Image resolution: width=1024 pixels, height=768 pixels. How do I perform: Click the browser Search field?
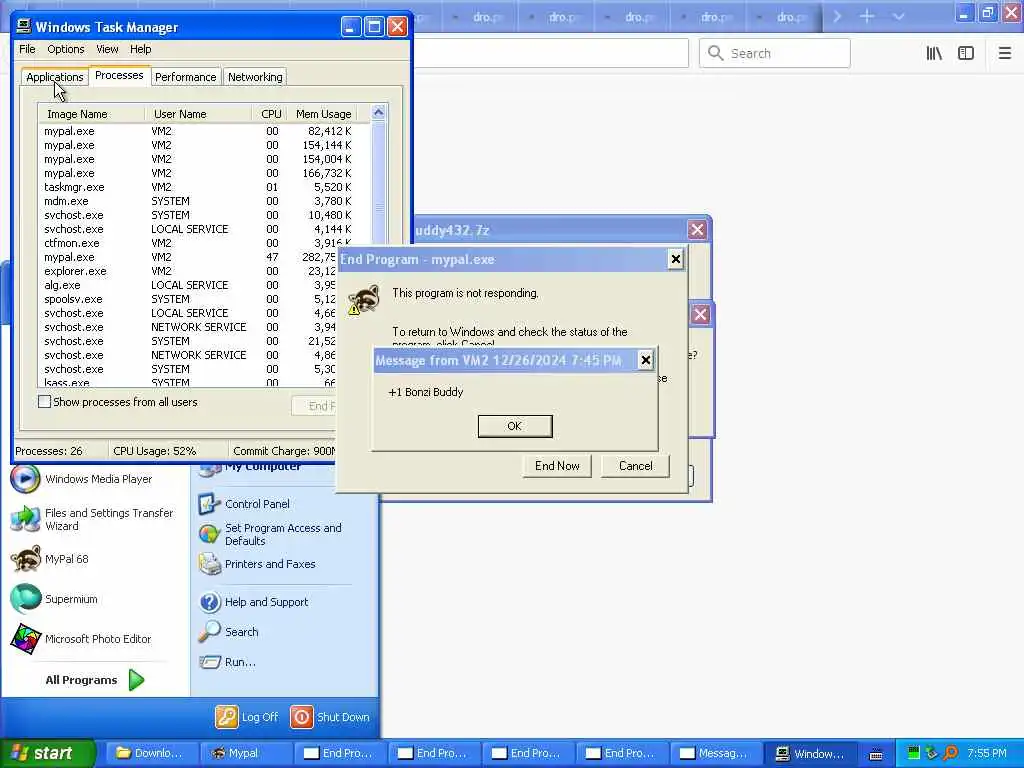click(775, 54)
